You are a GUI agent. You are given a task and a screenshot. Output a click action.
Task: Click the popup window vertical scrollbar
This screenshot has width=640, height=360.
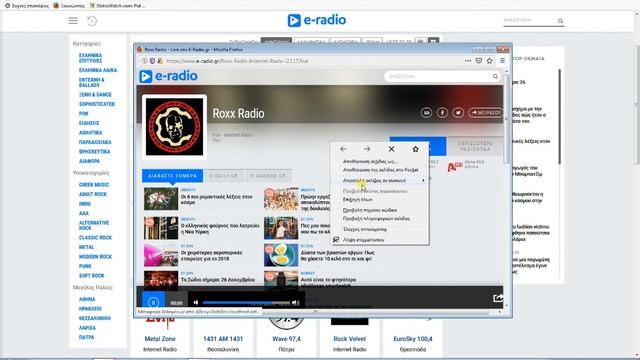coord(507,118)
